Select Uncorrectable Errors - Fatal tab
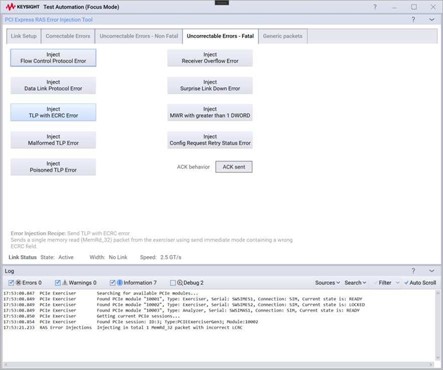This screenshot has width=443, height=370. (220, 36)
